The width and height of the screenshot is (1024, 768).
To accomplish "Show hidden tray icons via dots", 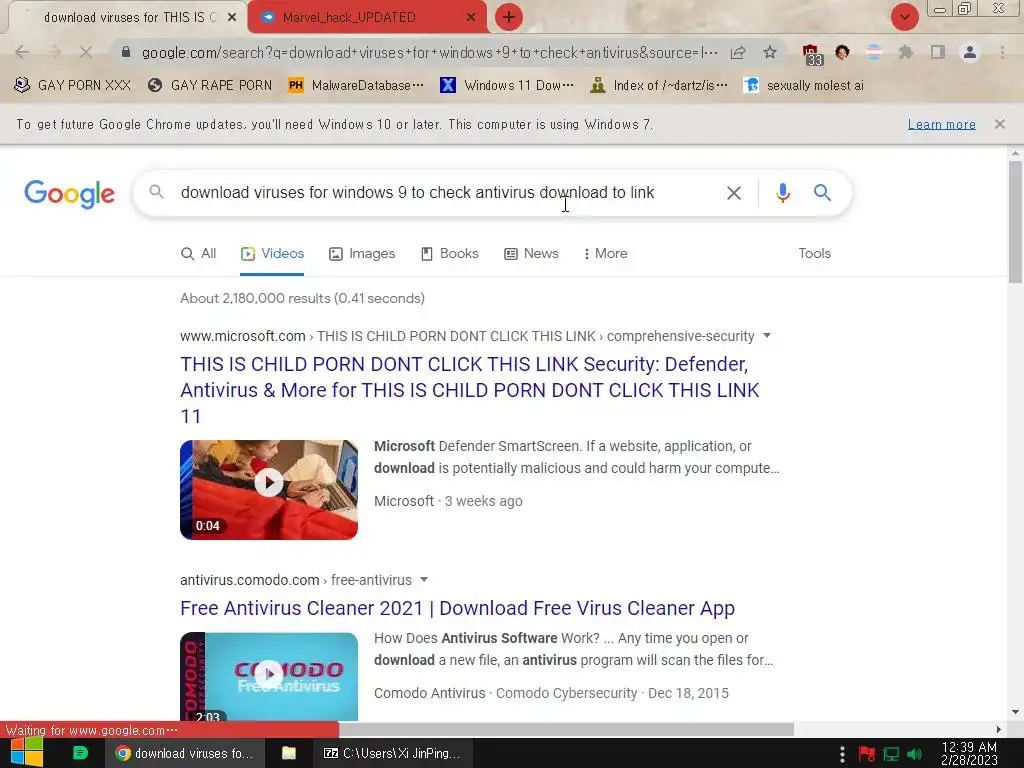I will [x=842, y=754].
